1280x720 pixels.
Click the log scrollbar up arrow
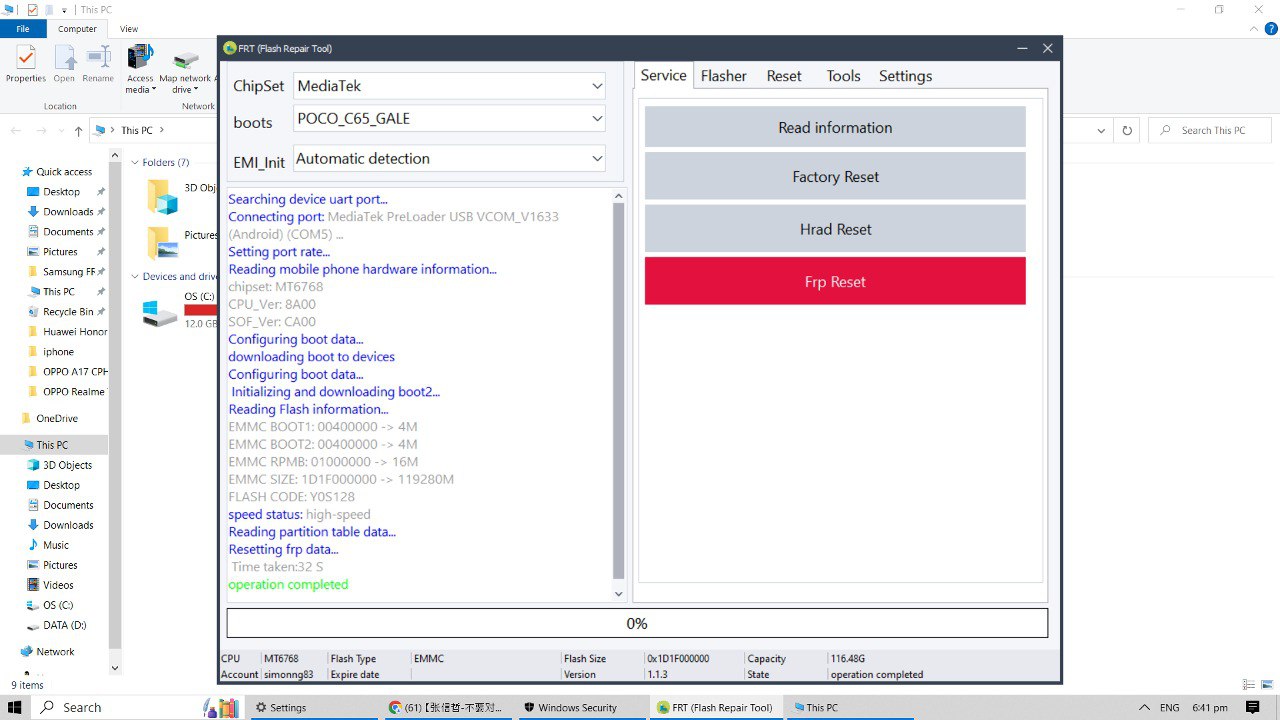[618, 196]
